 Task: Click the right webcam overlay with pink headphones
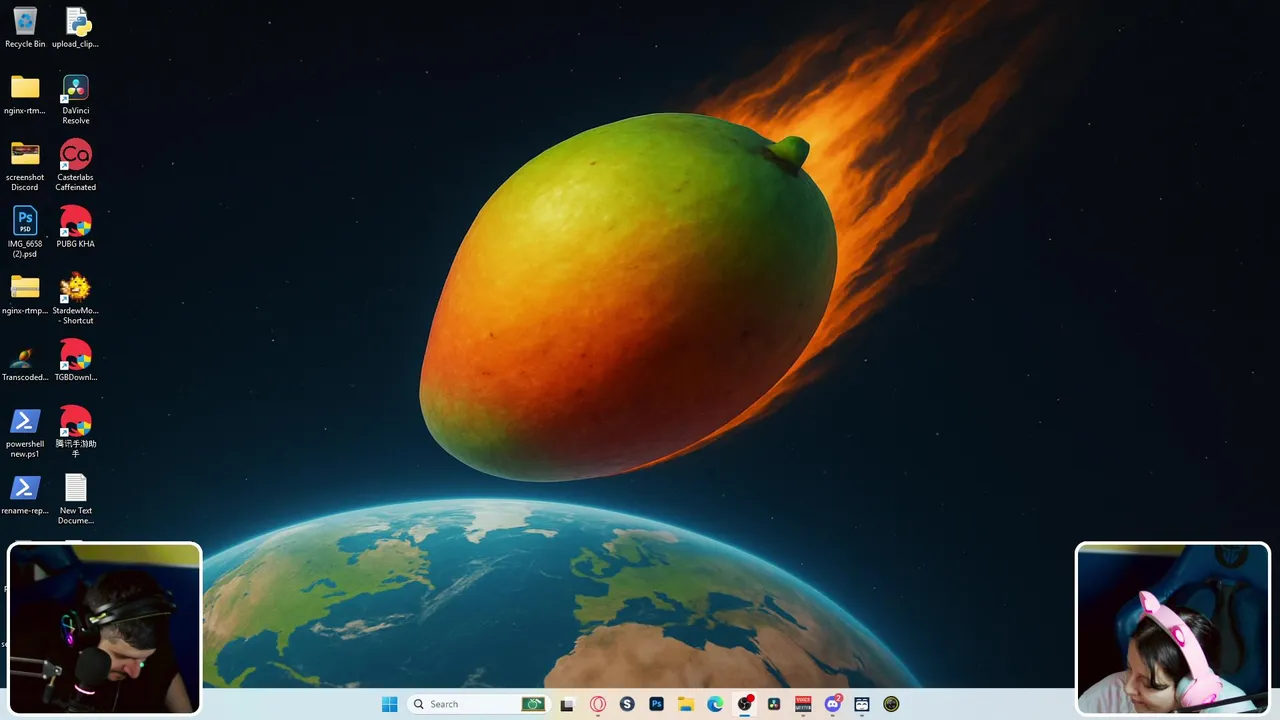coord(1173,628)
